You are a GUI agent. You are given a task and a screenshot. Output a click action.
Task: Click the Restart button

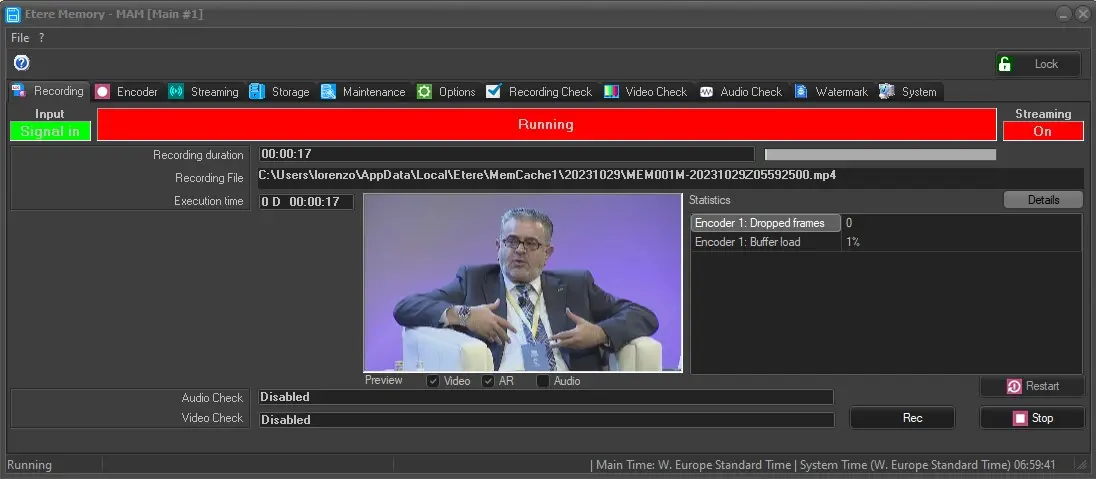[x=1032, y=386]
